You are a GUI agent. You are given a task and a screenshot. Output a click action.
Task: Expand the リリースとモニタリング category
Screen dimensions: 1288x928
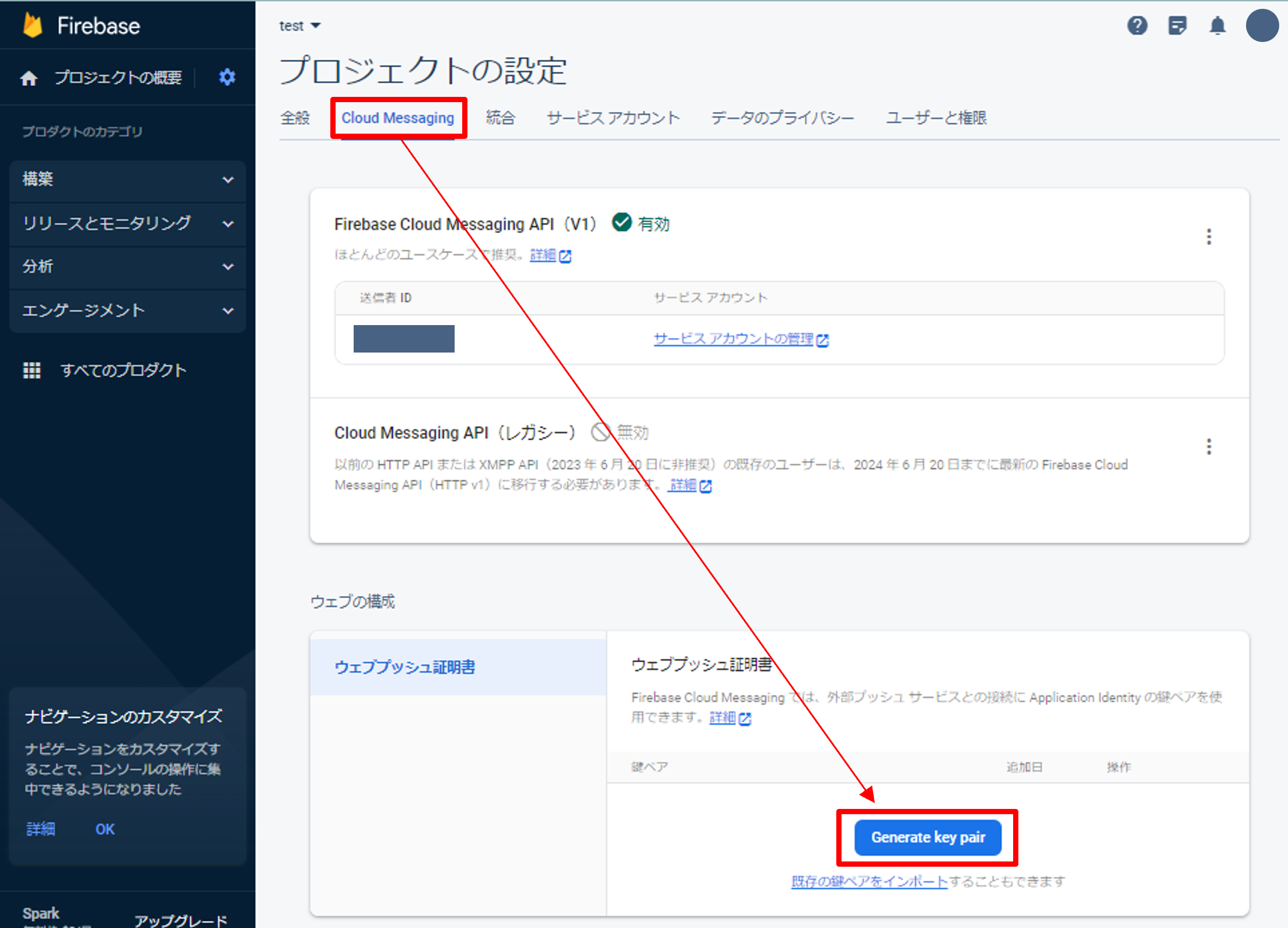point(128,224)
